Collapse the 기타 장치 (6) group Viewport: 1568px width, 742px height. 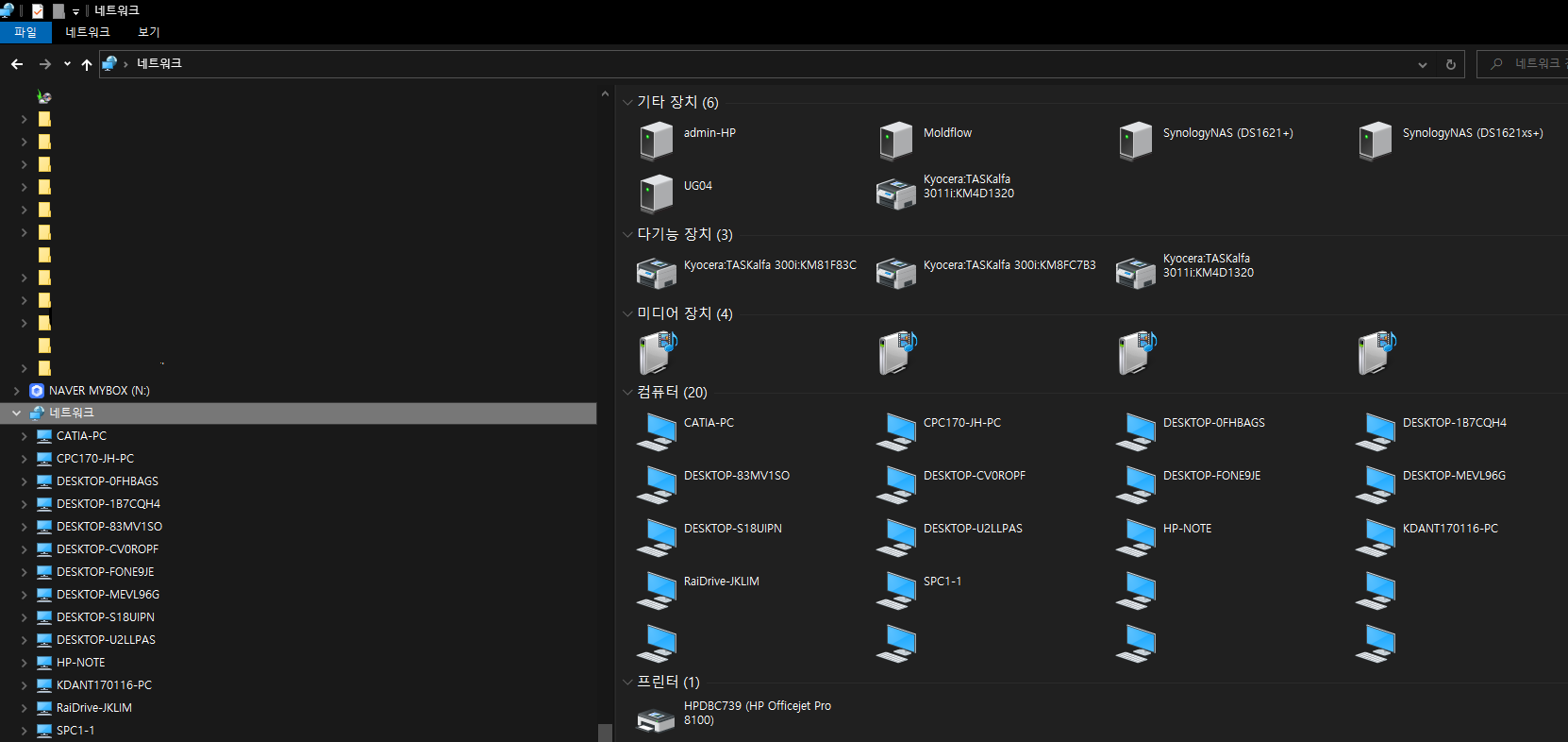tap(627, 102)
